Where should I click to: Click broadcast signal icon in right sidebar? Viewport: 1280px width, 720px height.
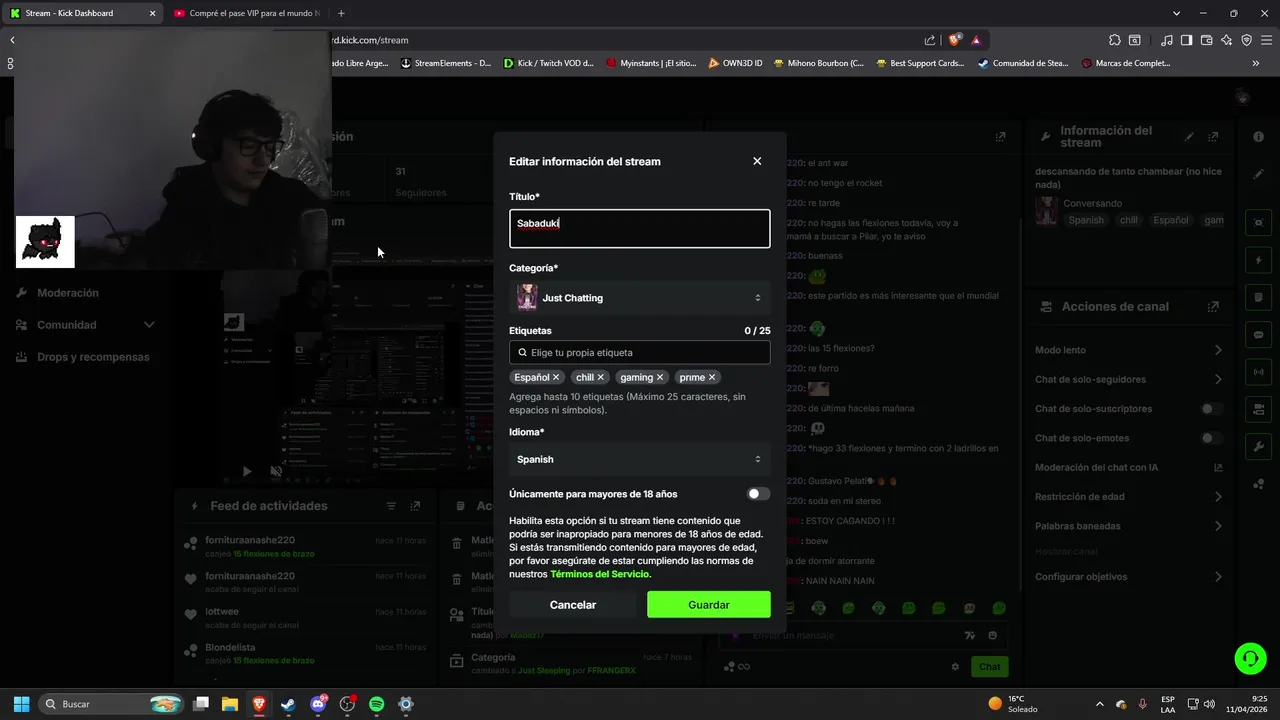point(1258,372)
